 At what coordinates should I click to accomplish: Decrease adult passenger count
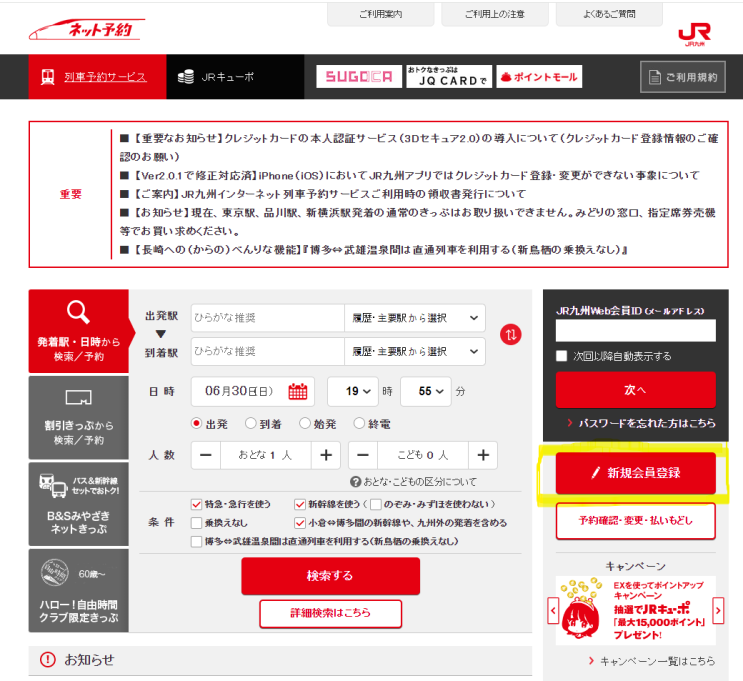click(206, 455)
